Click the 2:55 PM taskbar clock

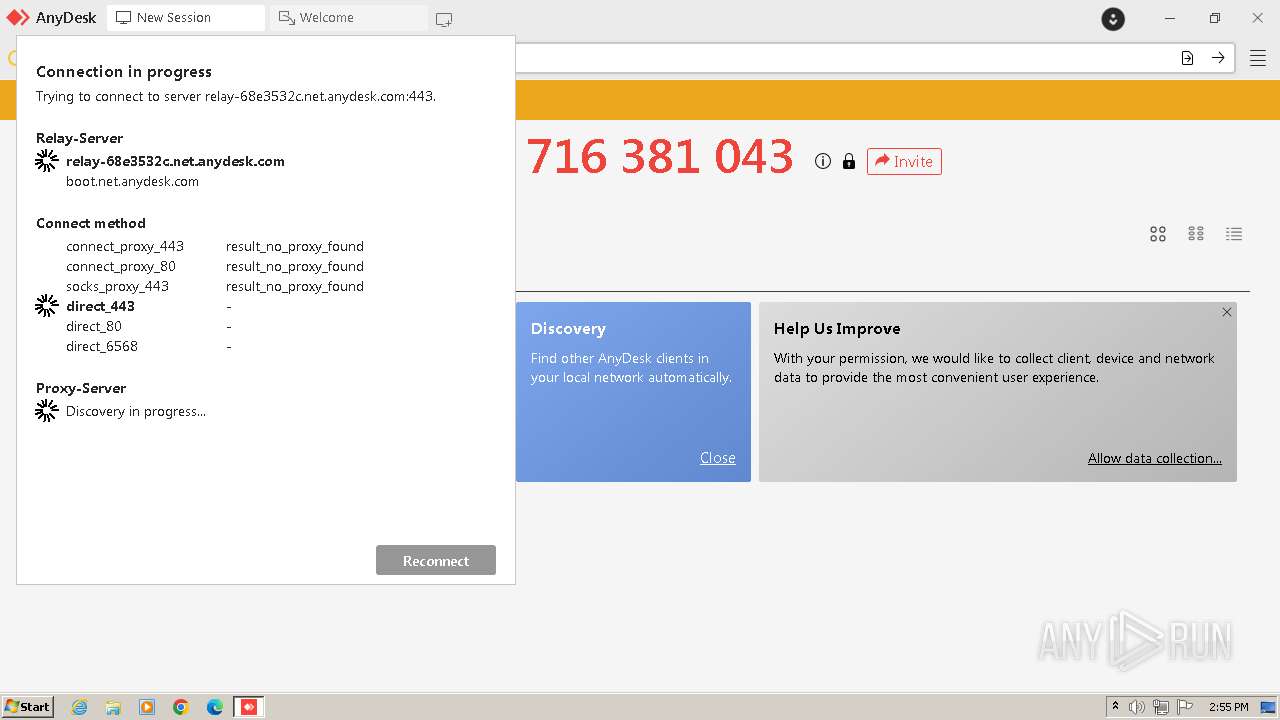[1228, 707]
